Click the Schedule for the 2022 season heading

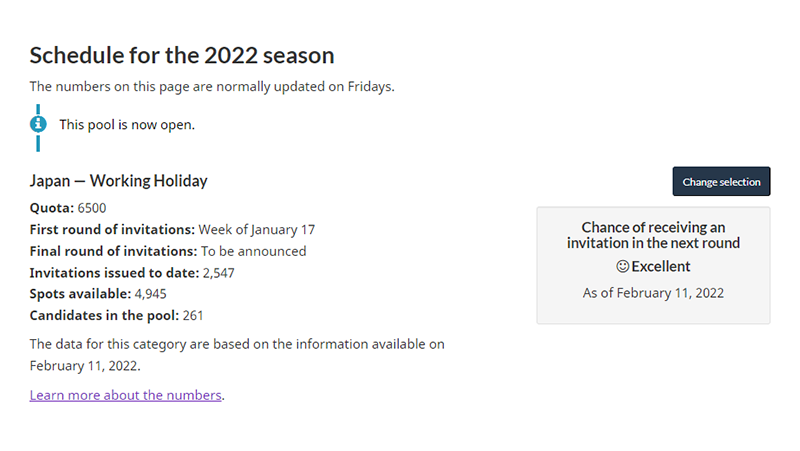182,55
